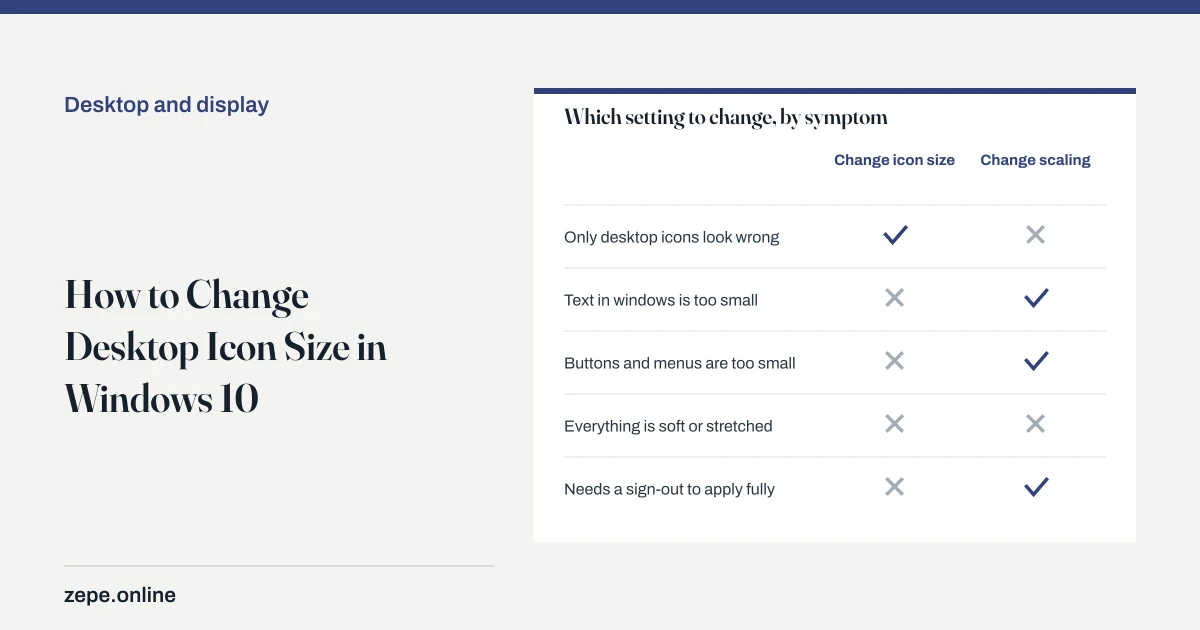Select the Needs a sign-out to apply fully label
Viewport: 1200px width, 630px height.
[x=669, y=489]
